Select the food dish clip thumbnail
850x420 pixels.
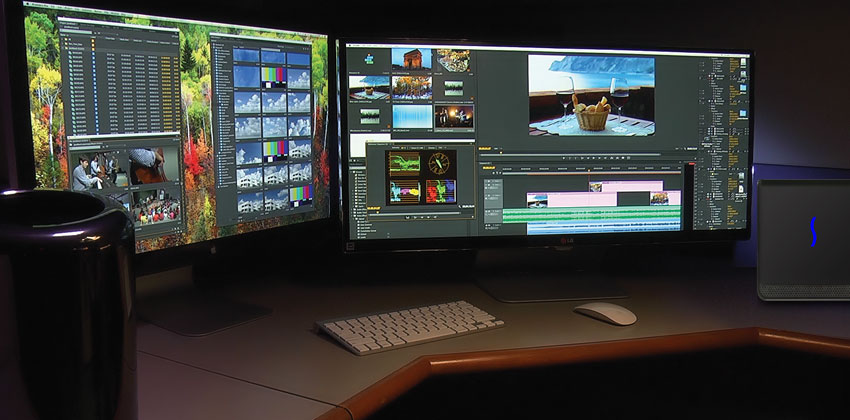(x=453, y=61)
